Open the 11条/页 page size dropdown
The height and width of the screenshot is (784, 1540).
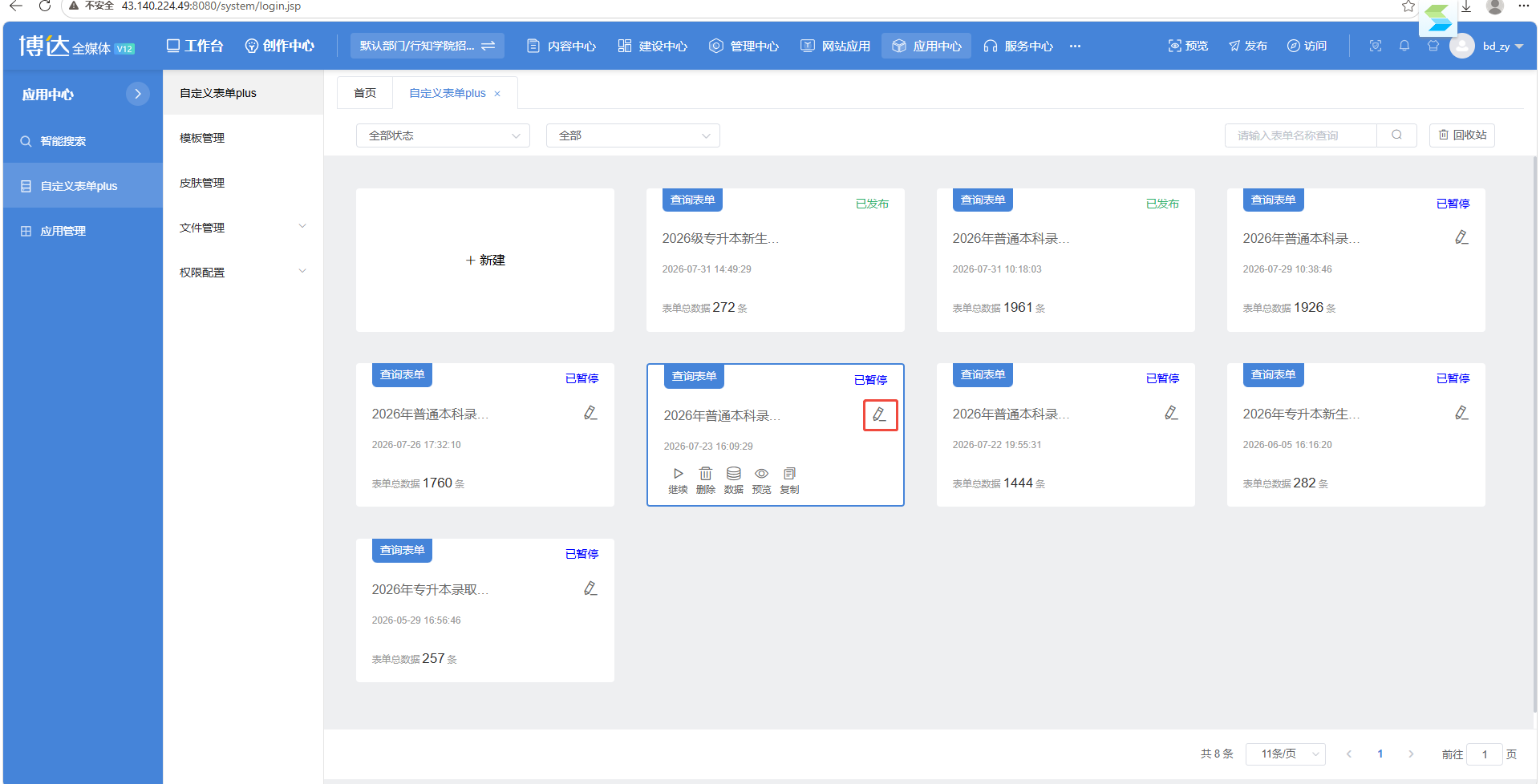pos(1285,754)
